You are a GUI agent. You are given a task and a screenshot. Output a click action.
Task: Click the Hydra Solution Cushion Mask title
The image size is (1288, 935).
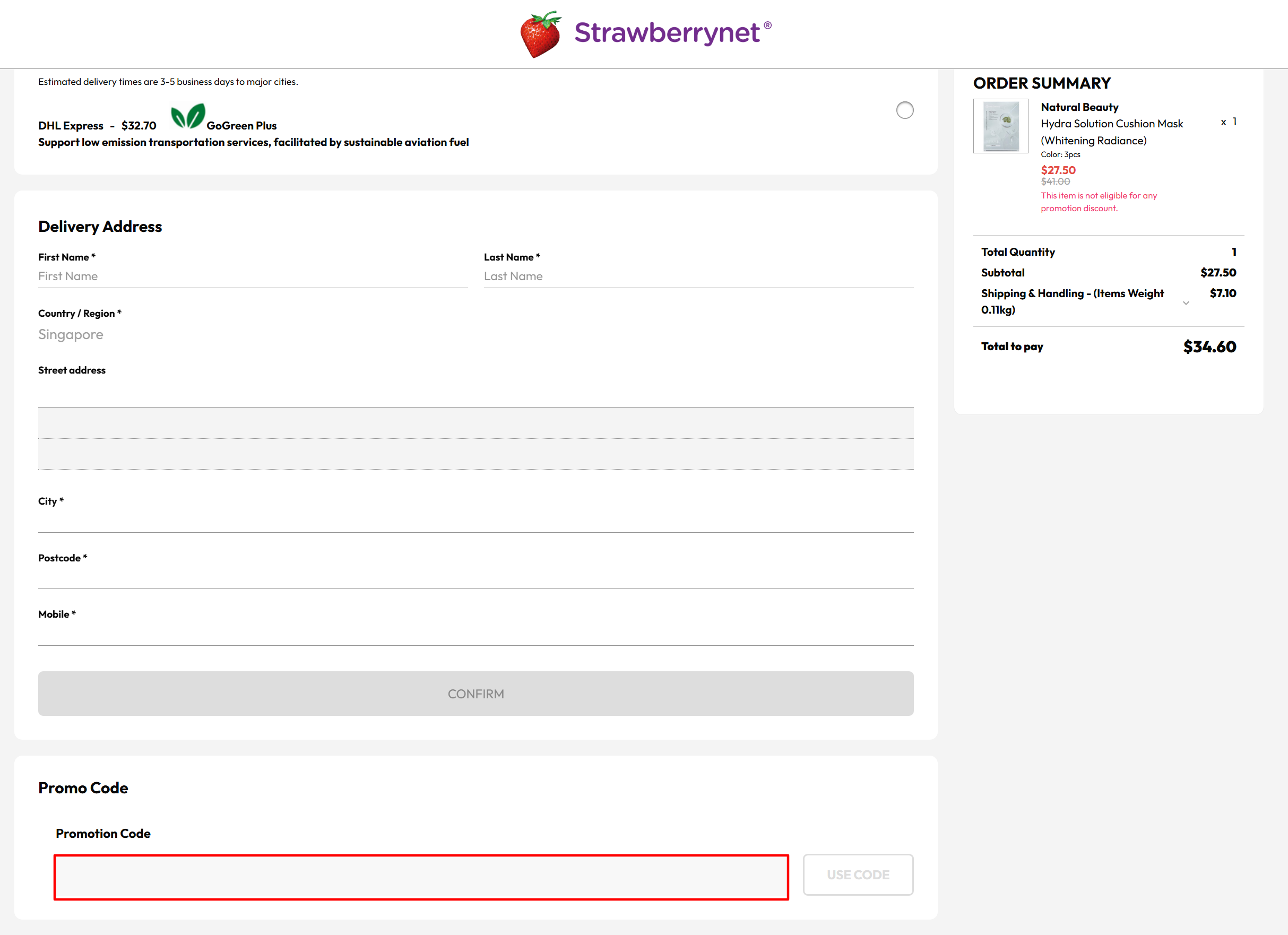[x=1111, y=124]
